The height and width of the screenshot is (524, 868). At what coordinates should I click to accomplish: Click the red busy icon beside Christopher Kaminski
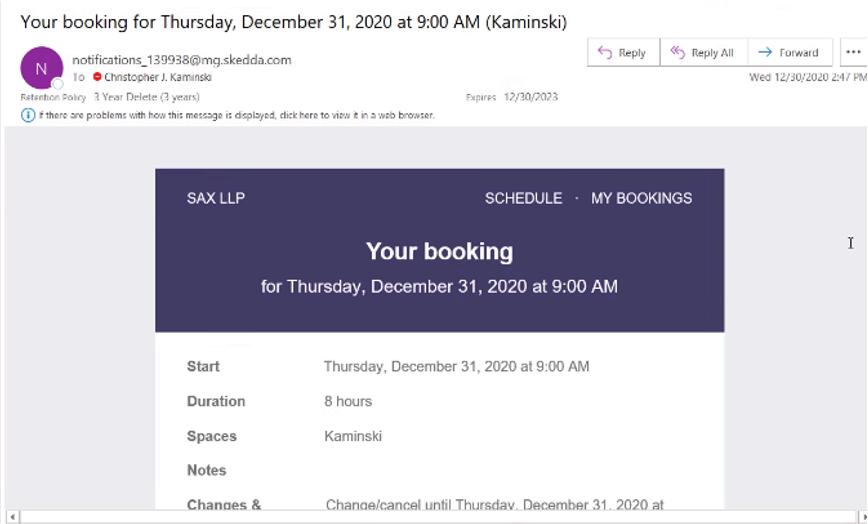97,77
